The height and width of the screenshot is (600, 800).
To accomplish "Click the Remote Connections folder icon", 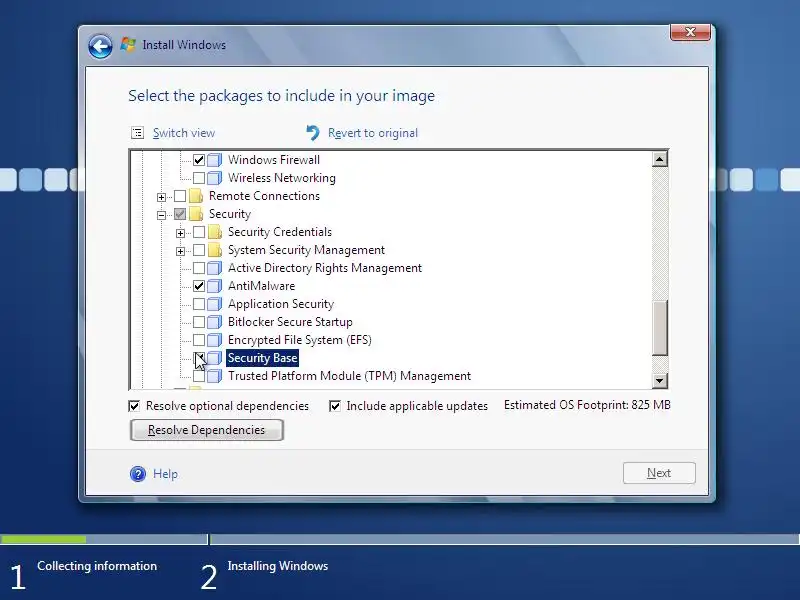I will point(196,196).
